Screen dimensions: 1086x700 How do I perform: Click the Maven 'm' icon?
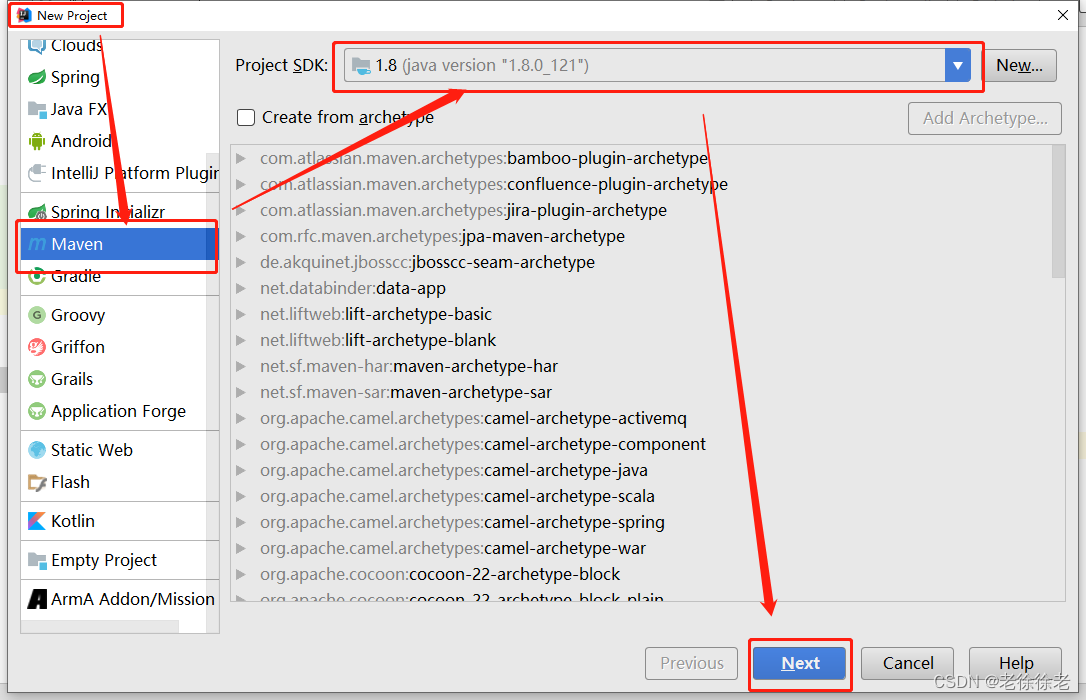pyautogui.click(x=37, y=244)
